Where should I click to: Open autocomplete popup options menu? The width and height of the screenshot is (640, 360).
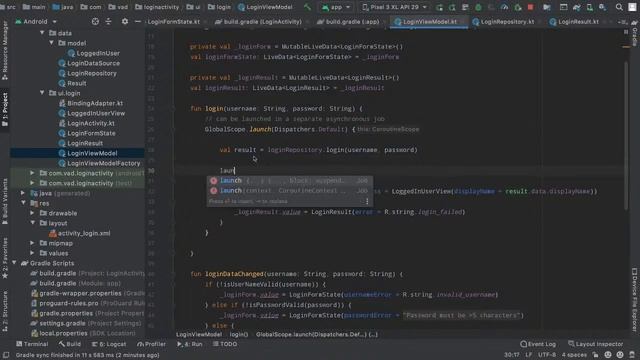click(367, 201)
